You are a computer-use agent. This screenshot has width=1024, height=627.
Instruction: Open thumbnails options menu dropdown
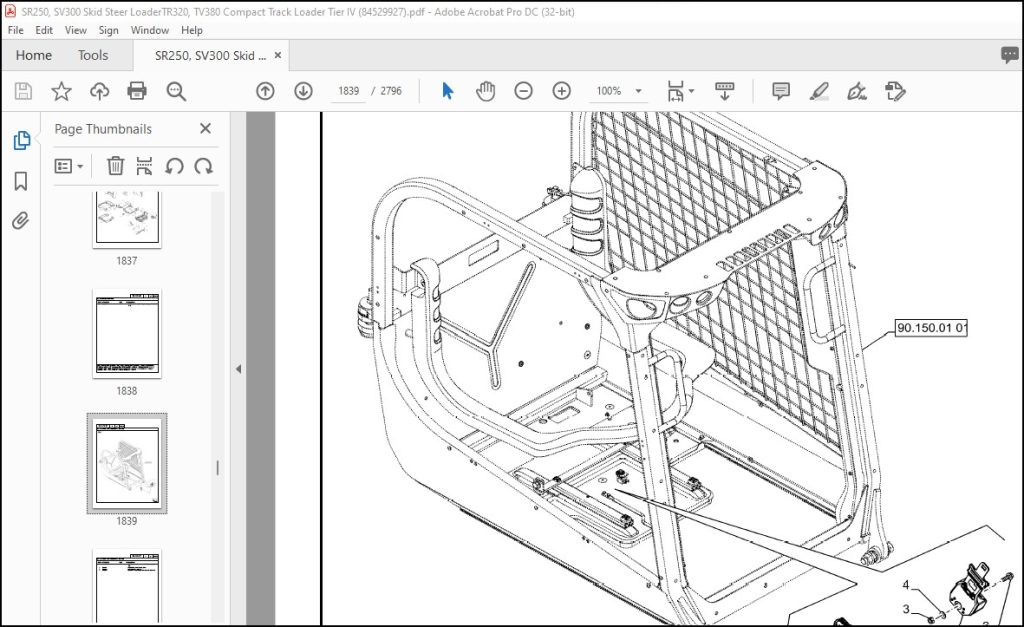[69, 166]
